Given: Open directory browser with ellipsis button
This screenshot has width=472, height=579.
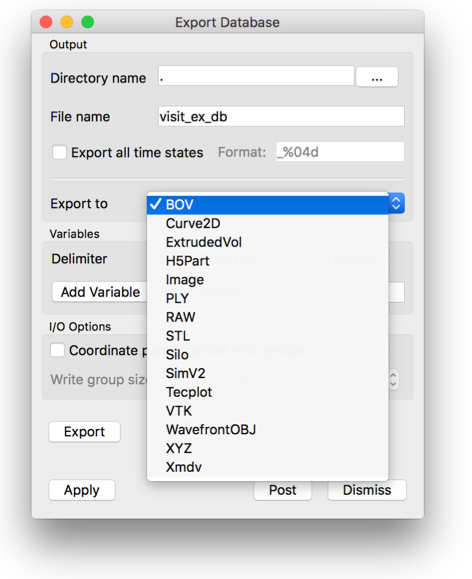Looking at the screenshot, I should (377, 77).
